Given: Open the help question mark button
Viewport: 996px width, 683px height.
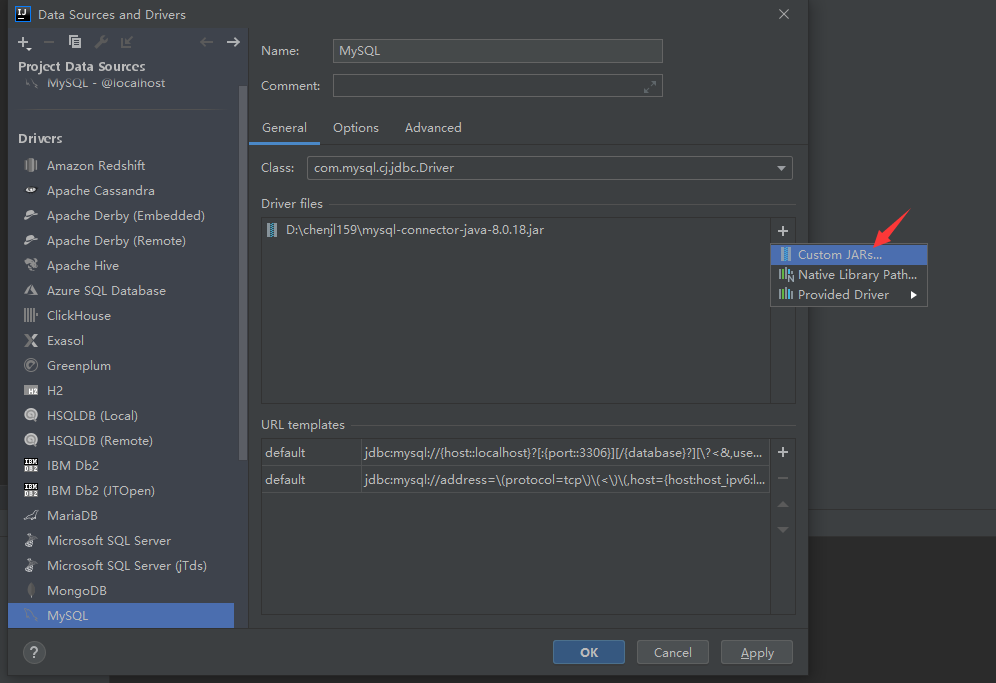Looking at the screenshot, I should pos(34,652).
